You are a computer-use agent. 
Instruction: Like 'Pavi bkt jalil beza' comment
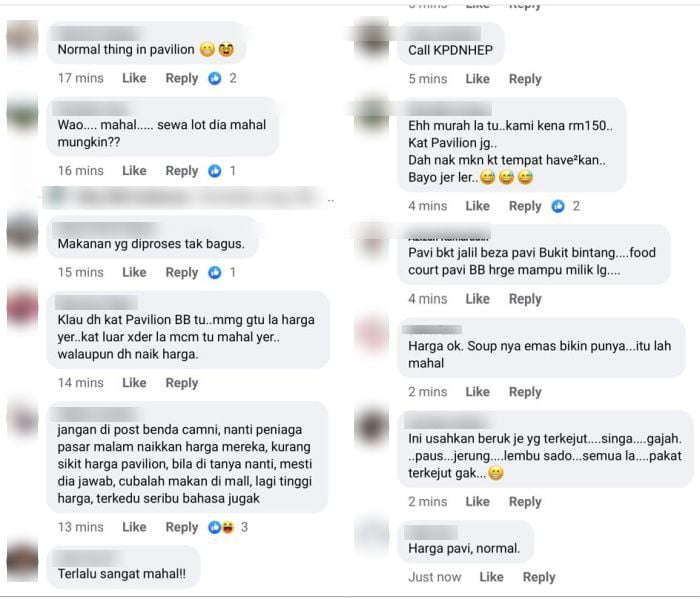coord(478,299)
